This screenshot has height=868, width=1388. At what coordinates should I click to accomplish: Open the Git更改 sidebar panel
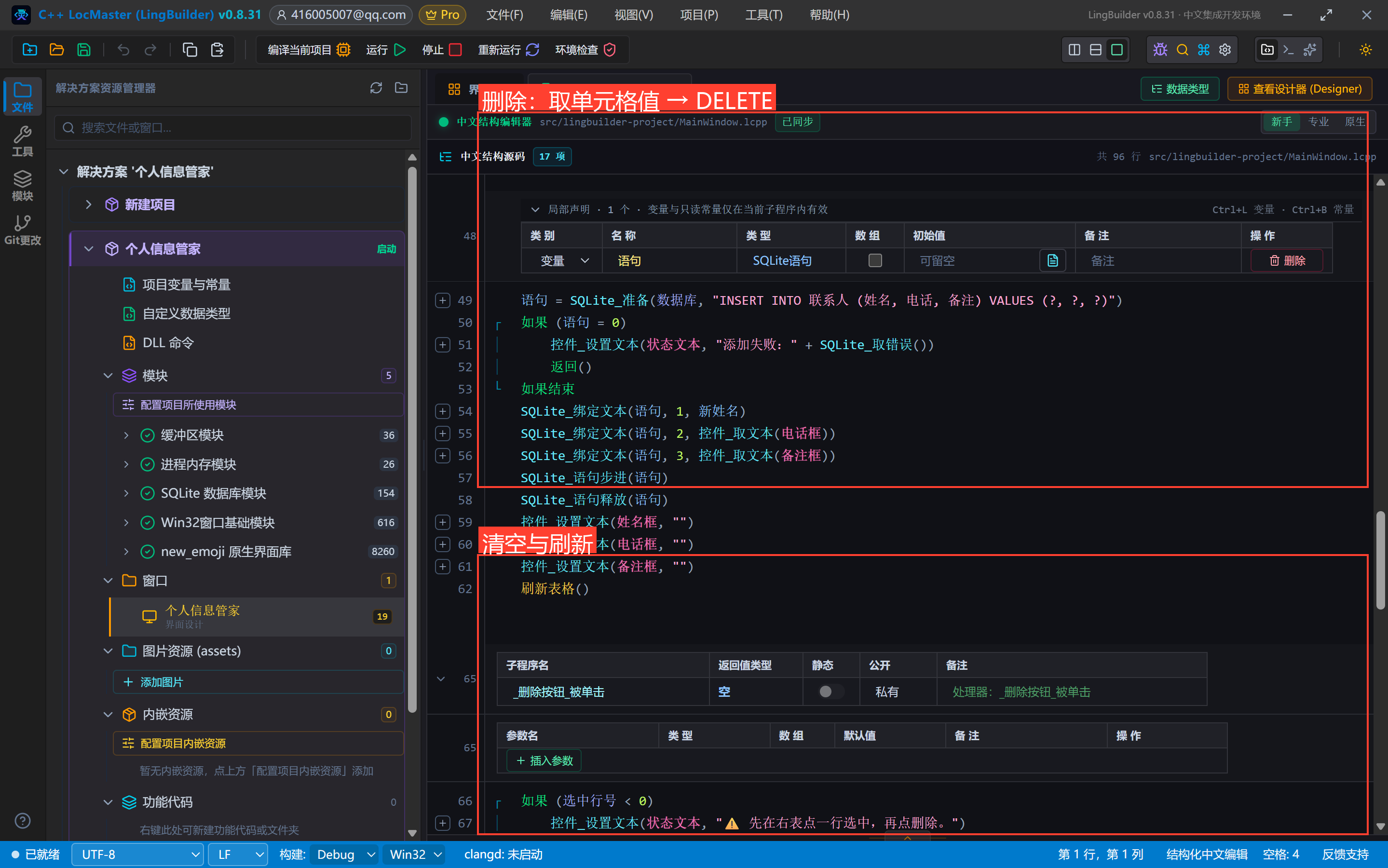click(x=22, y=230)
